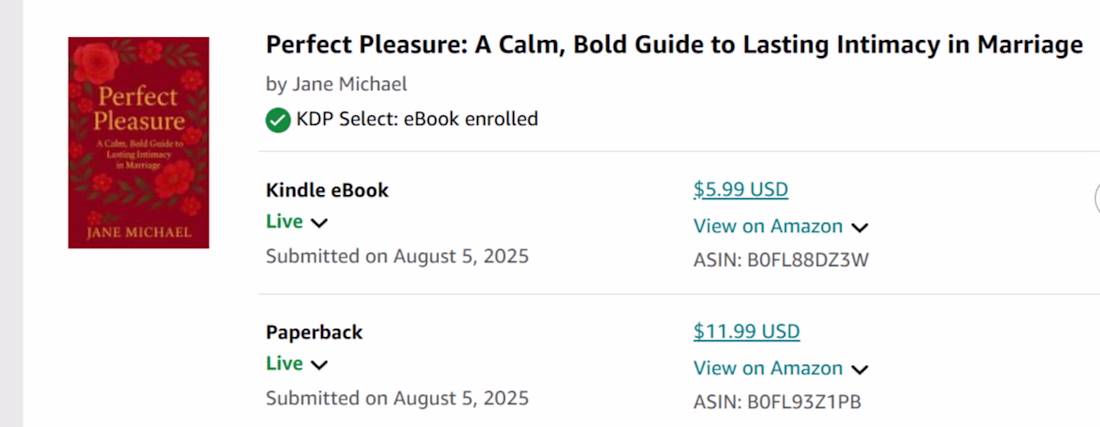
Task: Expand the Paperback Live status chevron
Action: (319, 365)
